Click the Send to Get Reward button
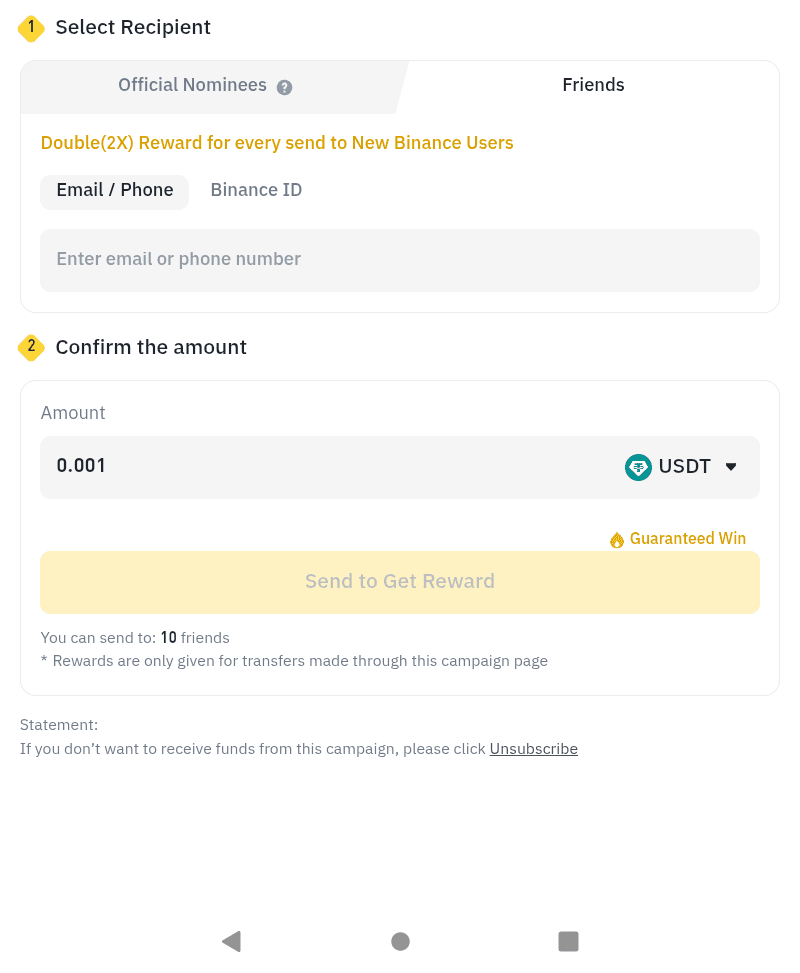The width and height of the screenshot is (800, 973). click(x=400, y=583)
